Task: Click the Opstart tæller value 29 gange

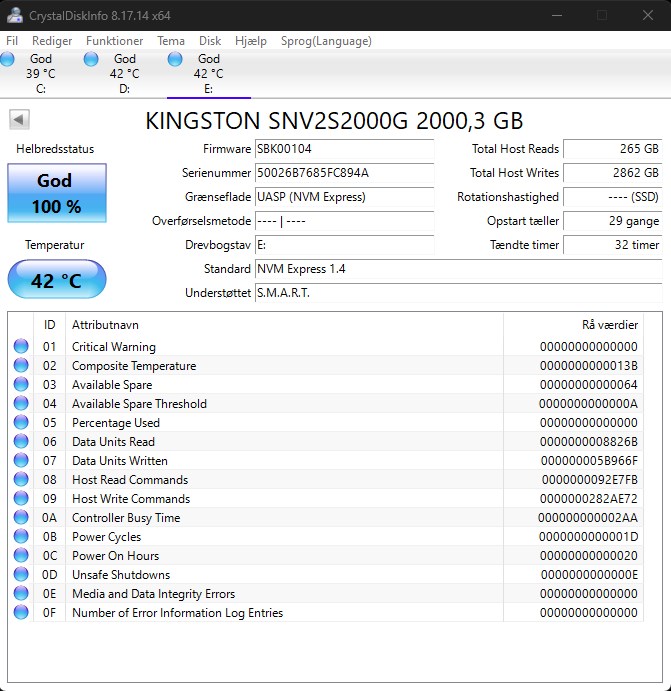Action: click(612, 221)
